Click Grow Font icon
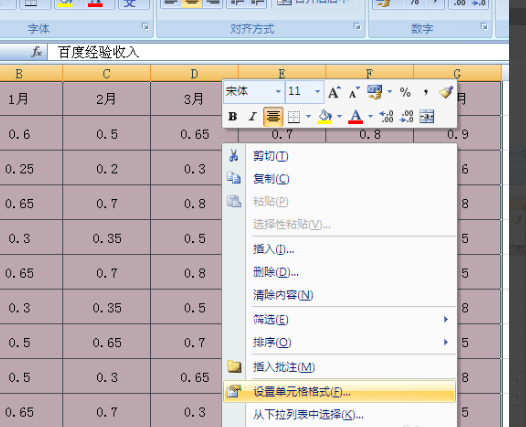This screenshot has width=526, height=427. coord(334,92)
